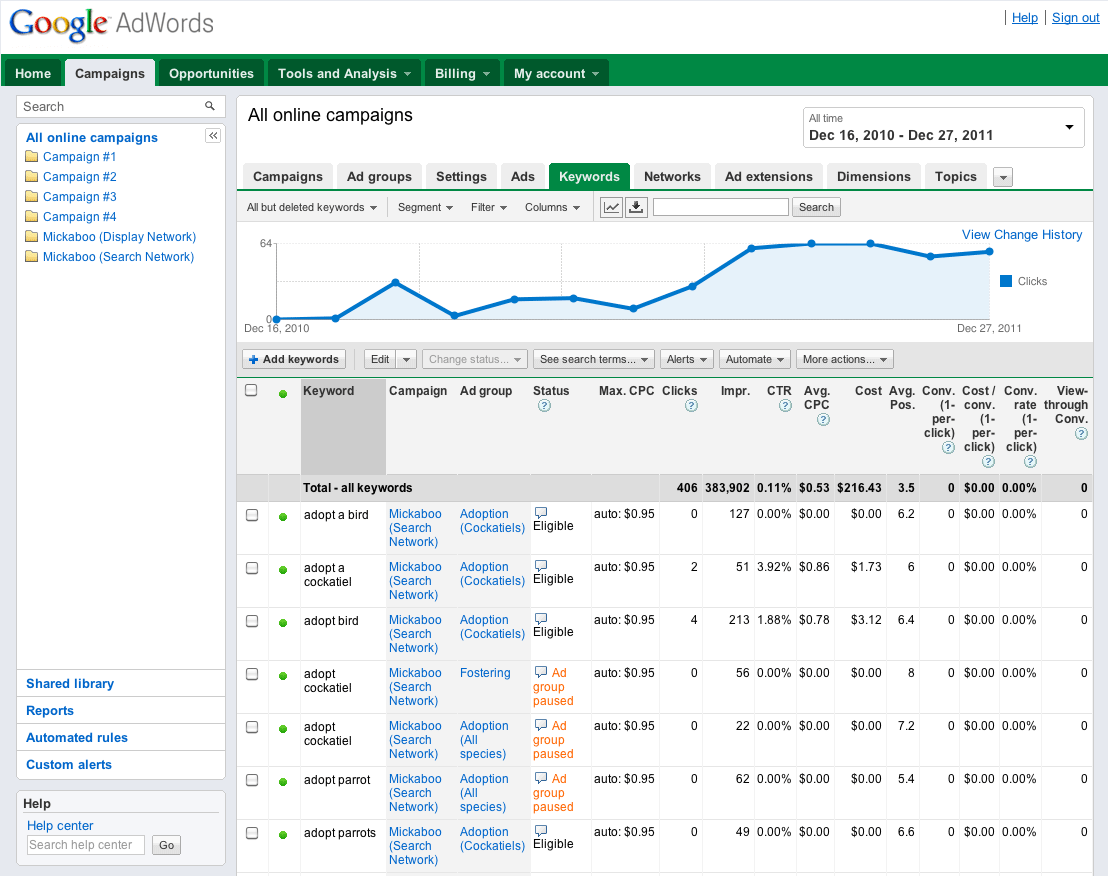
Task: Click the campaign Search field in sidebar
Action: [x=120, y=107]
